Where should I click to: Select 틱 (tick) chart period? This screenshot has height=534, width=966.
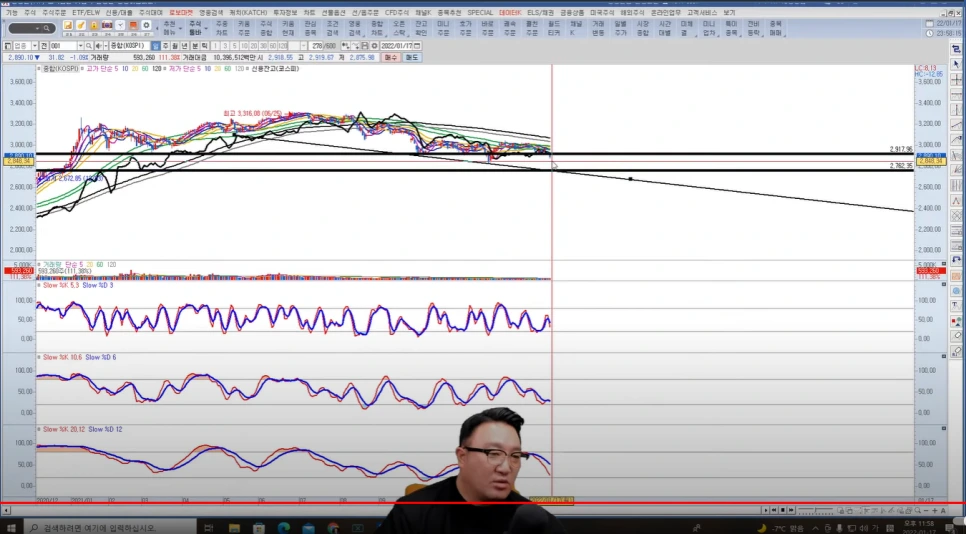(204, 46)
